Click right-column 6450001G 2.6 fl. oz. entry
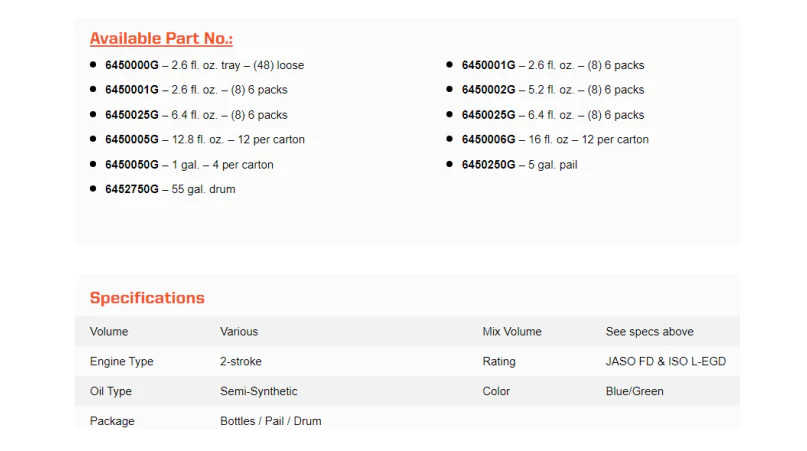Screen dimensions: 807x451 (x=553, y=65)
